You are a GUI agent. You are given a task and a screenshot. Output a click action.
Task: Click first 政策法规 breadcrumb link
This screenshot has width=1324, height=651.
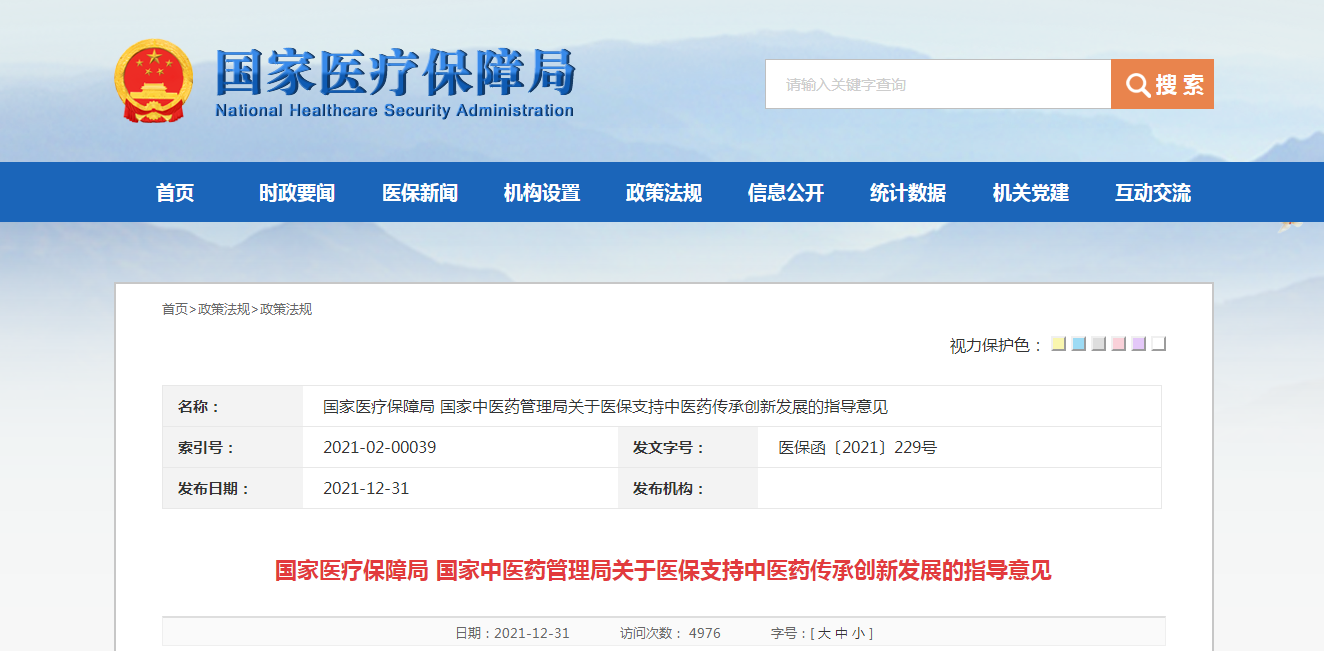click(x=224, y=309)
